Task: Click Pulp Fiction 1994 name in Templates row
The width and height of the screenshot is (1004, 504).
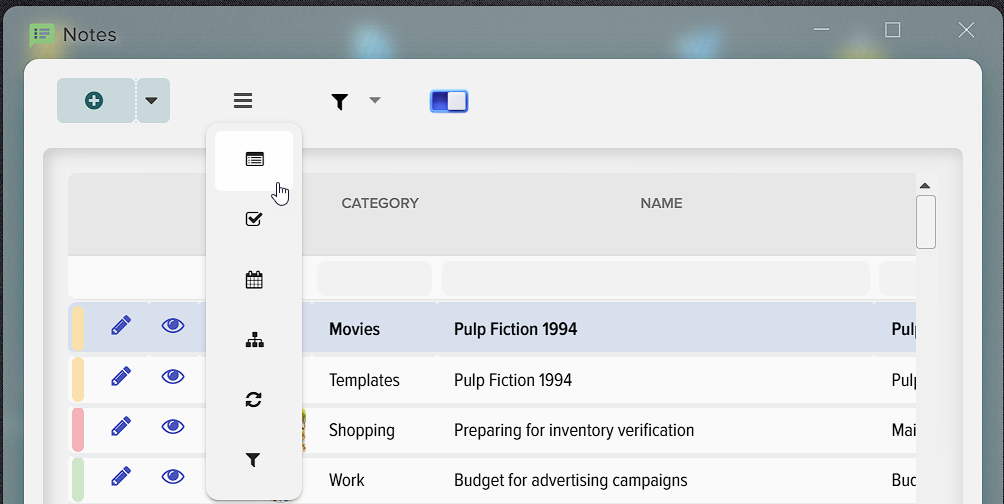Action: pos(513,380)
